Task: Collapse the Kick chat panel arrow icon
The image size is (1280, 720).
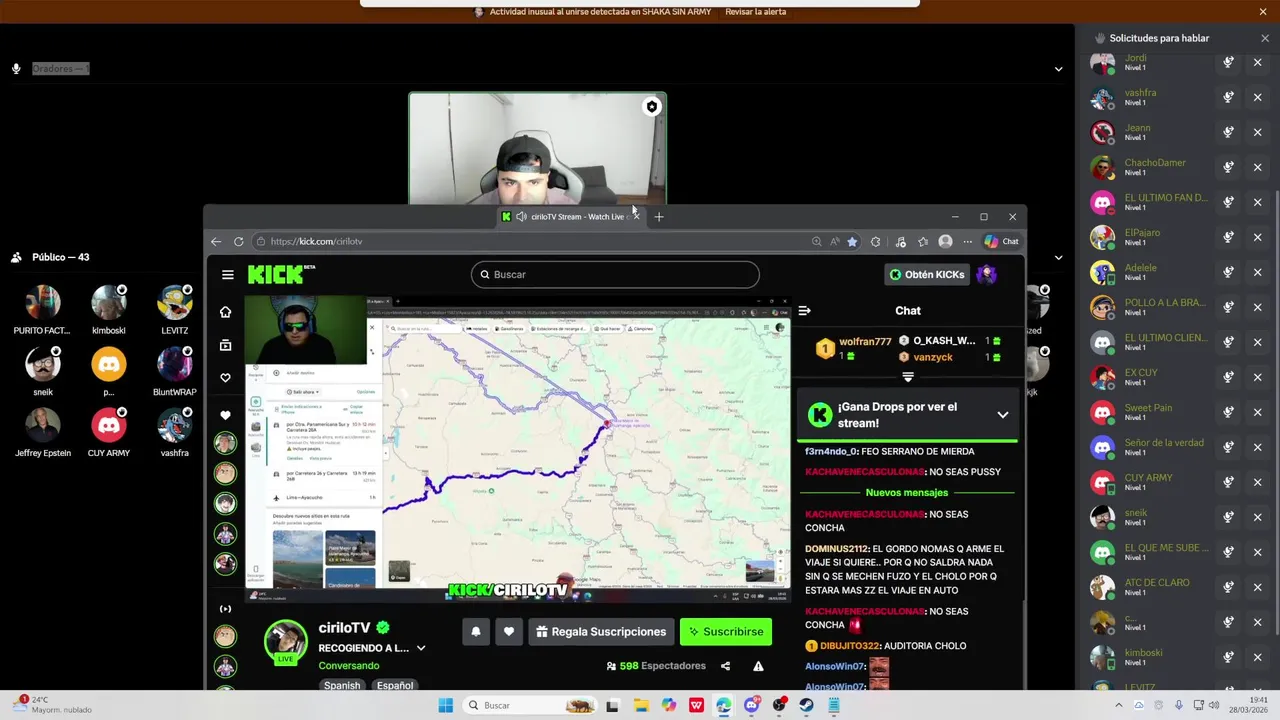Action: tap(804, 311)
